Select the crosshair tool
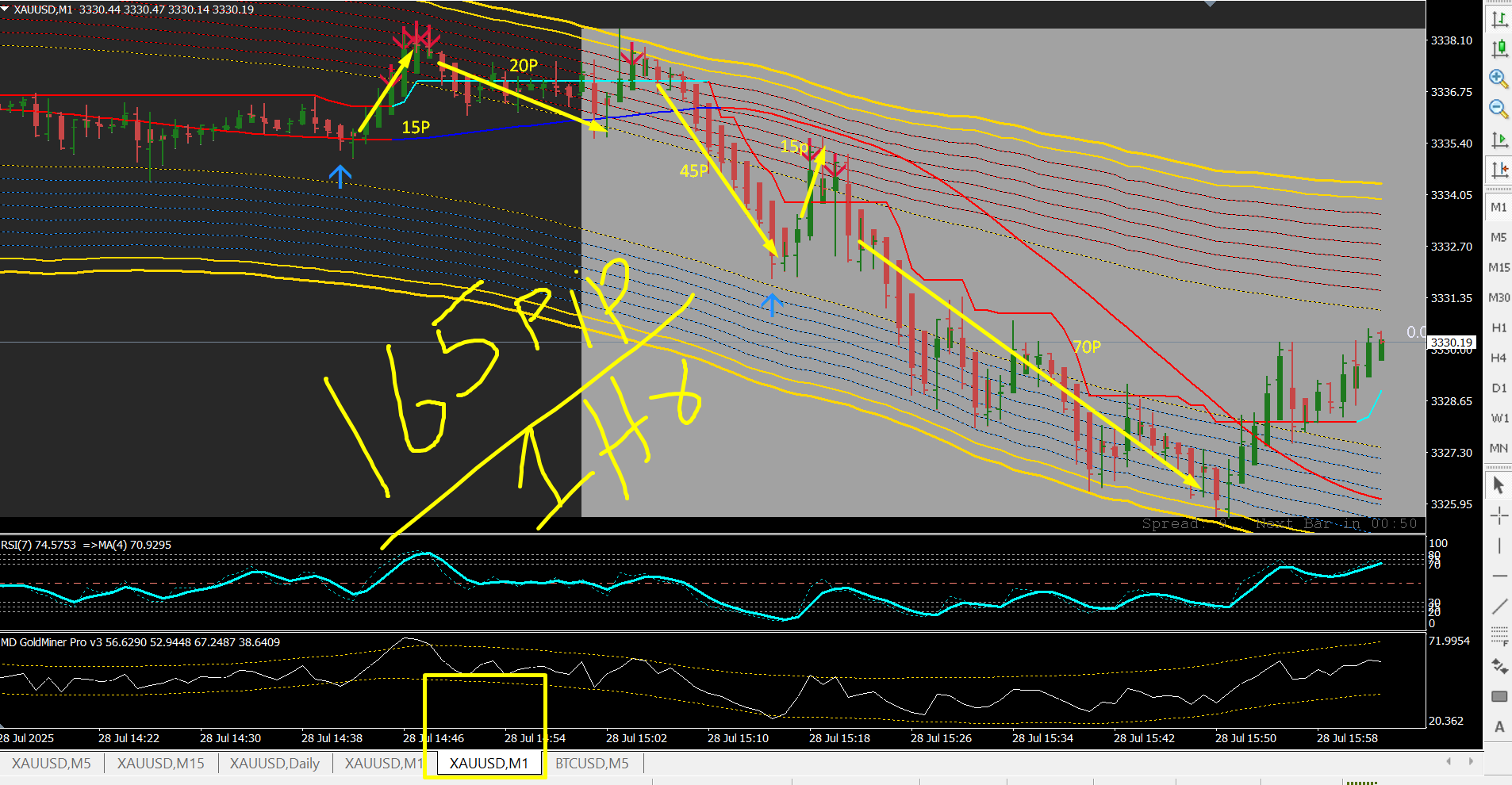This screenshot has height=785, width=1512. [1499, 516]
